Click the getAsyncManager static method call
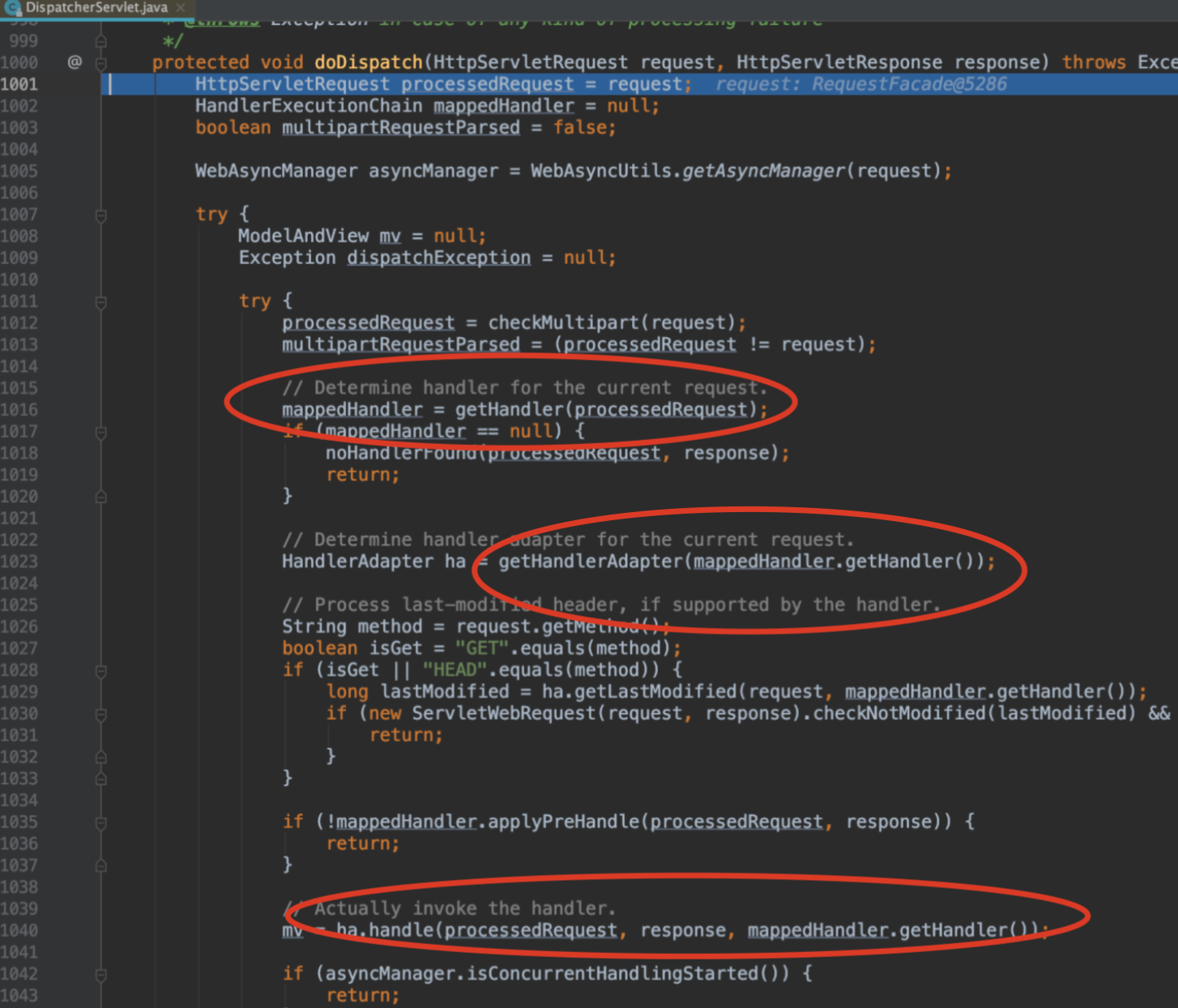Screen dimensions: 1178x1008 [763, 171]
